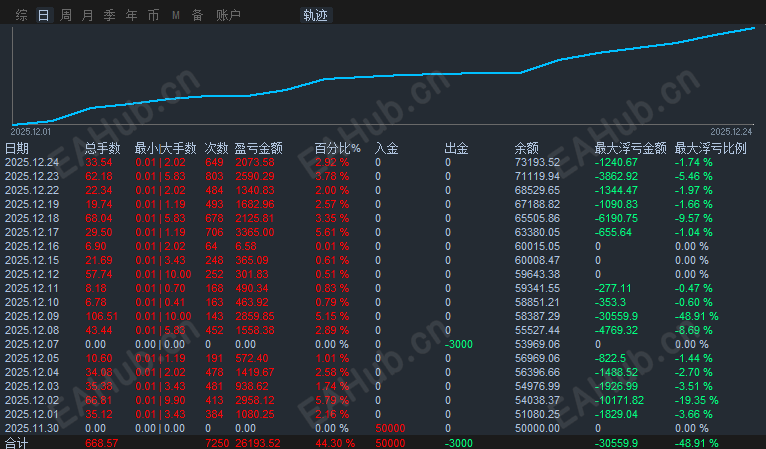This screenshot has width=766, height=449.
Task: Click balance value 58387.29
Action: point(537,317)
